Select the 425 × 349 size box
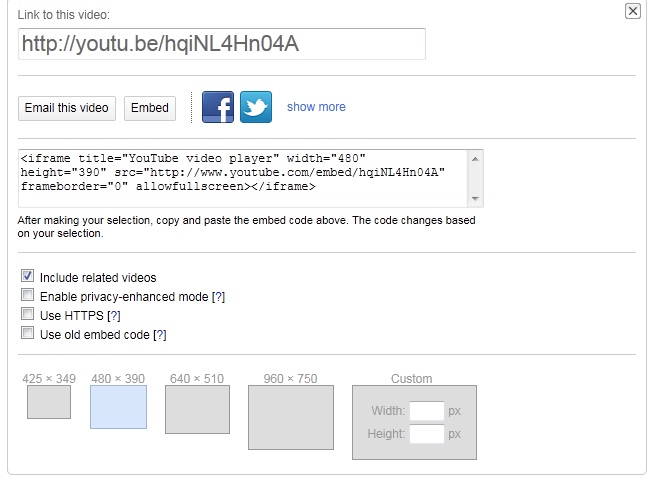659x483 pixels. 49,402
